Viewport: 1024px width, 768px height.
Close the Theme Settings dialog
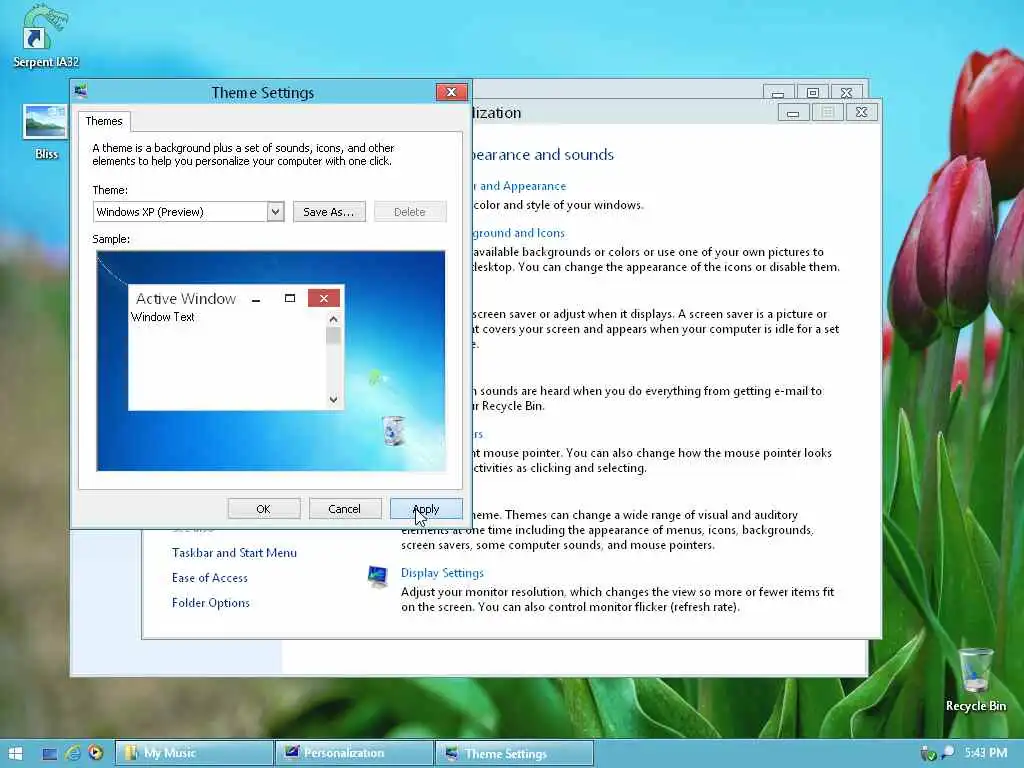tap(451, 92)
